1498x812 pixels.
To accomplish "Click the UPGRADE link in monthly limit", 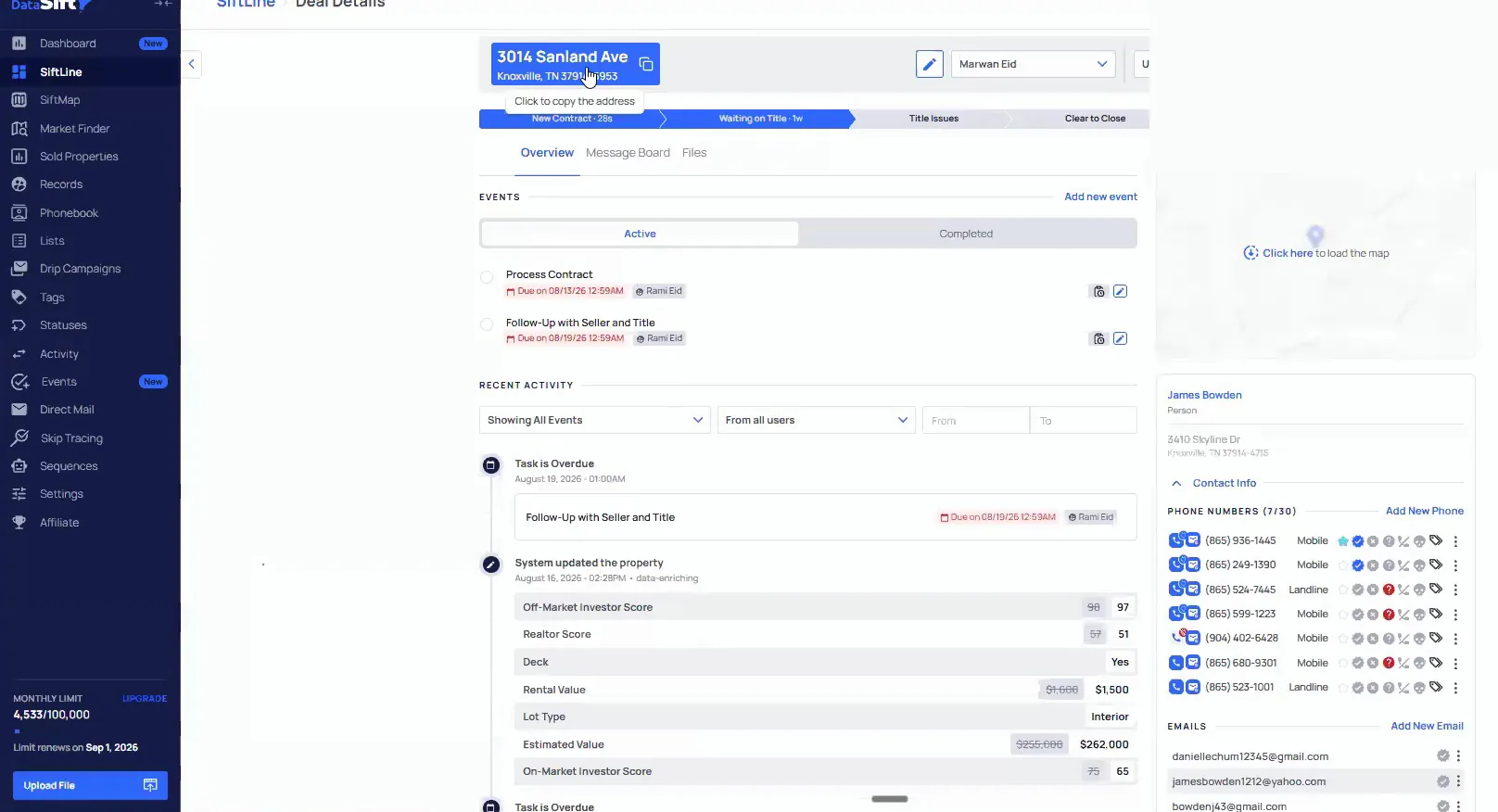I will [145, 699].
